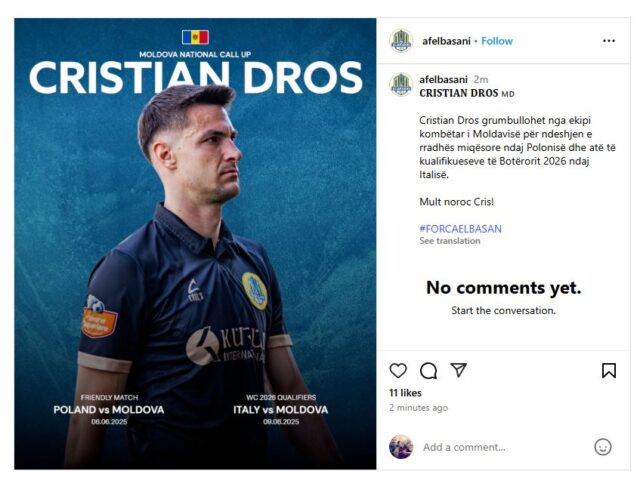
Task: Open the #FORCAELBASAN hashtag
Action: coord(460,229)
